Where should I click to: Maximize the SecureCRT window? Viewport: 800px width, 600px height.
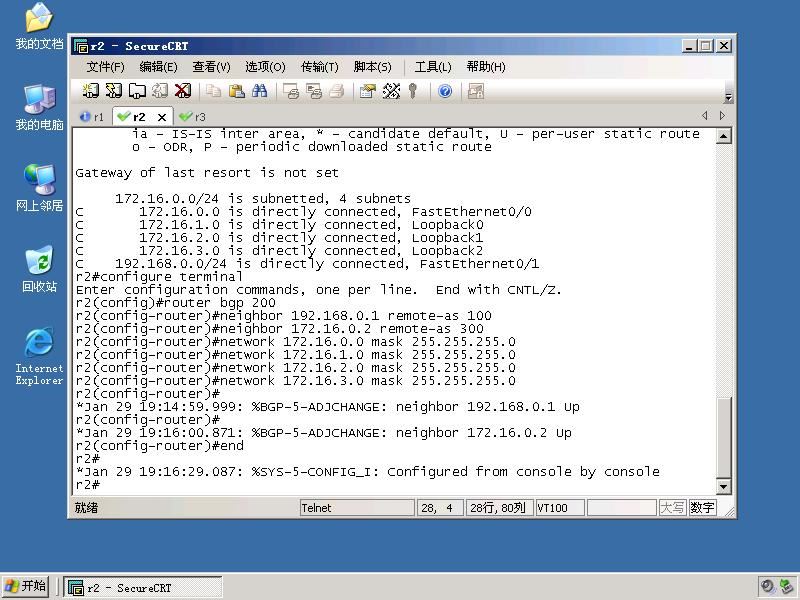point(706,46)
